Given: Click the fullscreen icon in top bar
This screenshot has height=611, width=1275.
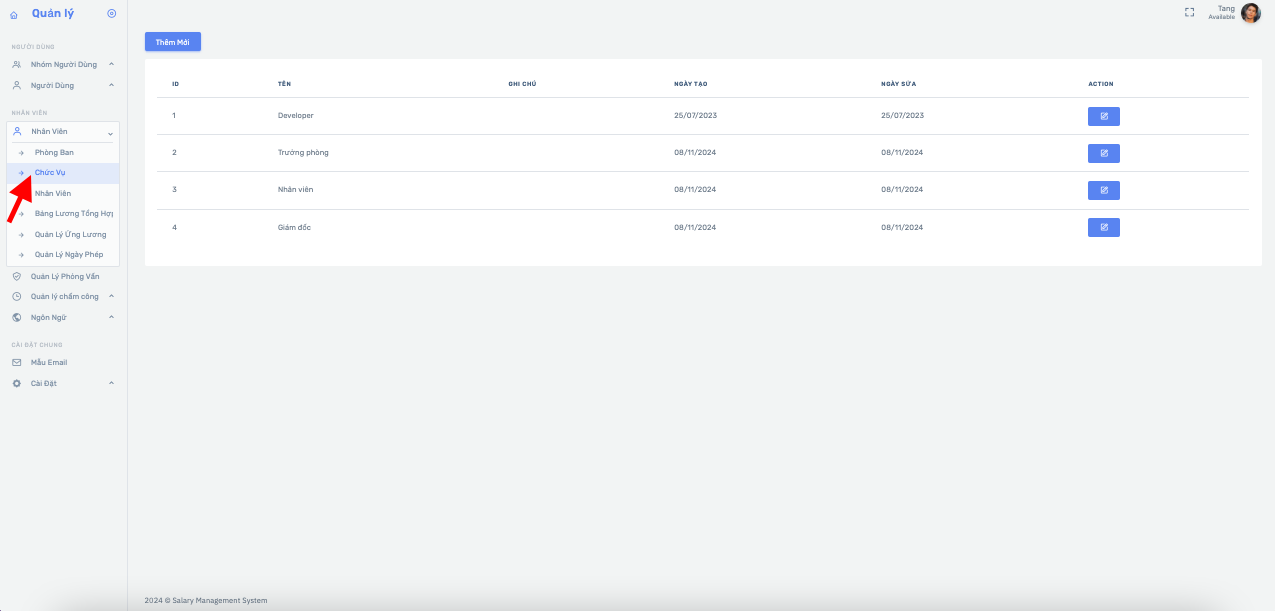Looking at the screenshot, I should (1189, 13).
